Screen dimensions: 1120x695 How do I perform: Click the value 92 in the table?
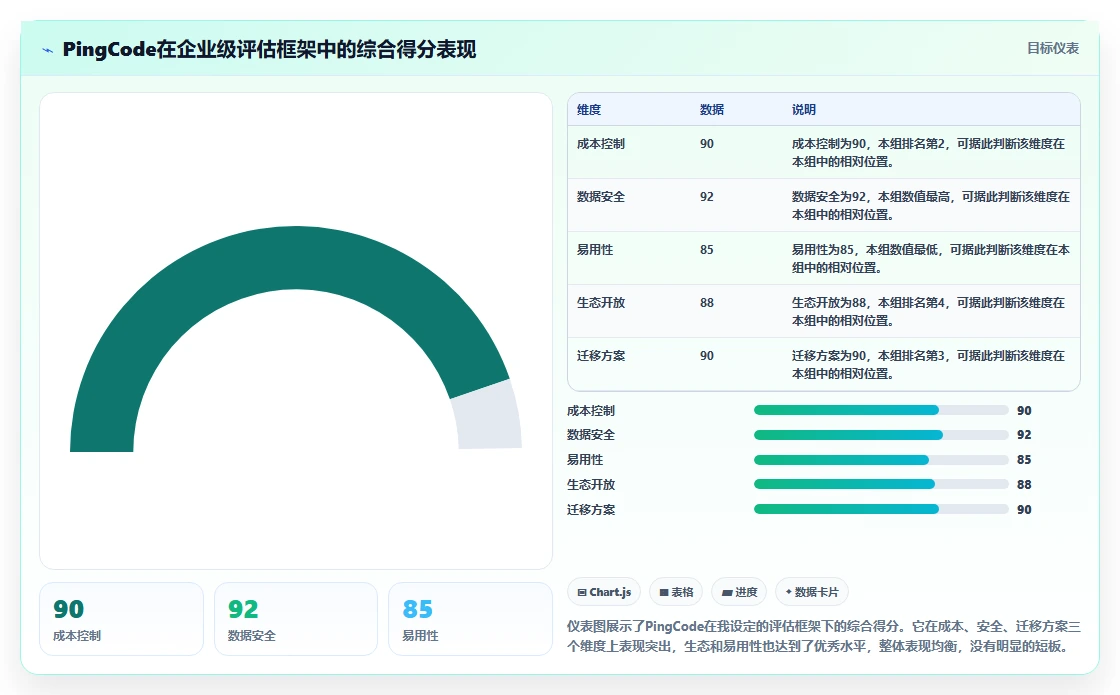tap(706, 196)
